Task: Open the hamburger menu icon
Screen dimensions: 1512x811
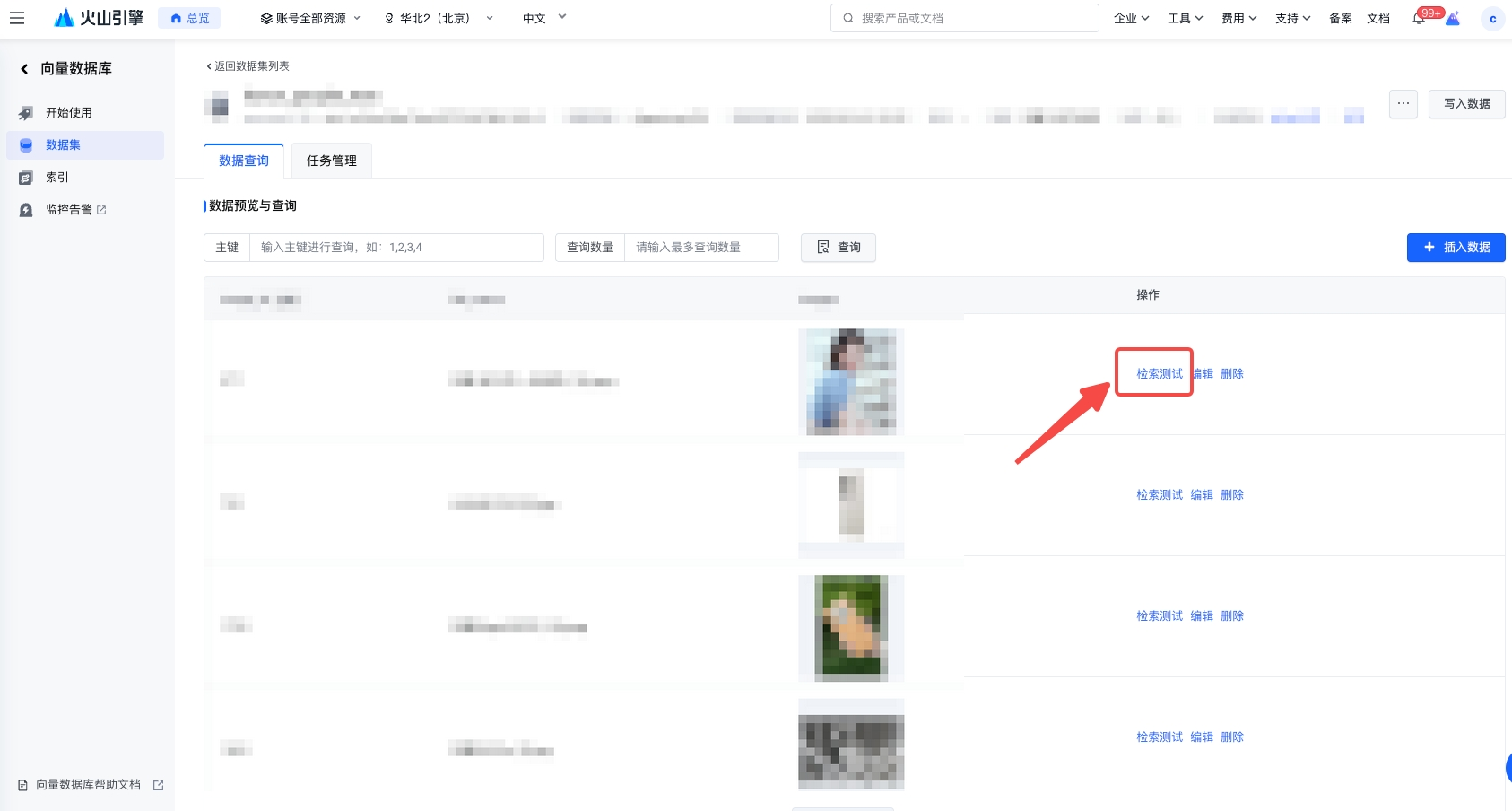Action: [x=17, y=18]
